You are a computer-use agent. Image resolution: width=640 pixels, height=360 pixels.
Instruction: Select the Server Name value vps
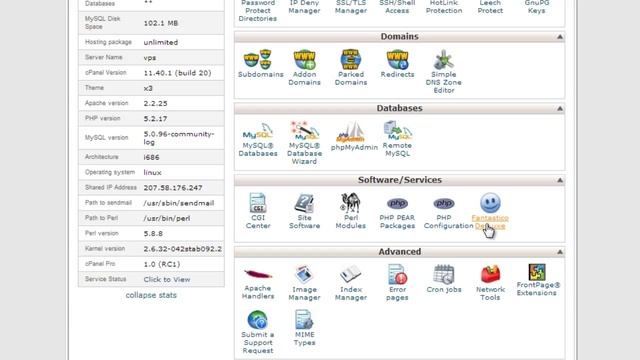pyautogui.click(x=149, y=58)
